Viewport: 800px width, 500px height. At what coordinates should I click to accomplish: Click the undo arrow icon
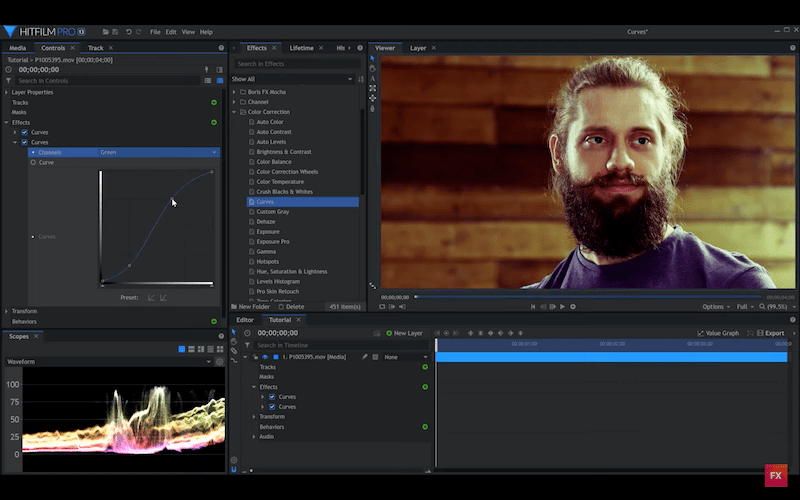(129, 32)
